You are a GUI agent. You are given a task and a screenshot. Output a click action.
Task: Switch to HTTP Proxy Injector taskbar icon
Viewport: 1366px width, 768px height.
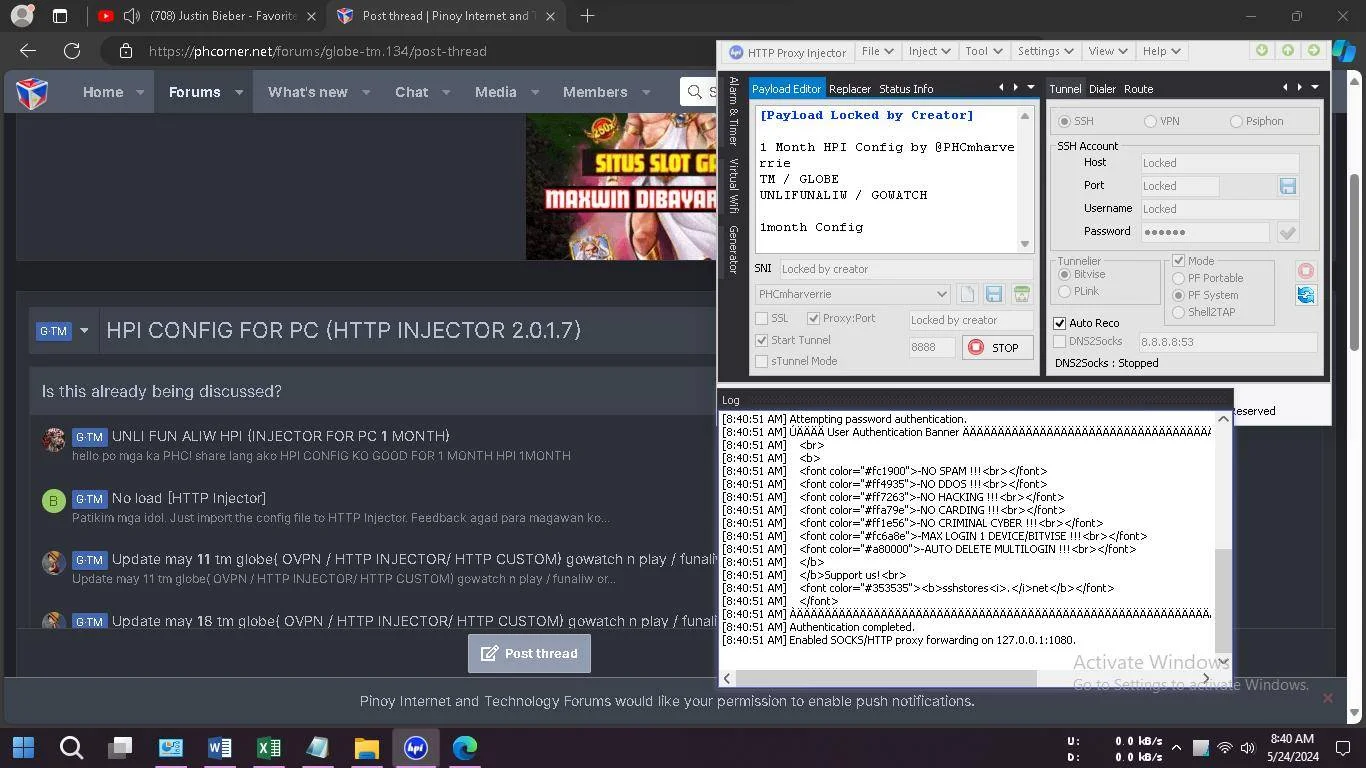pyautogui.click(x=415, y=747)
